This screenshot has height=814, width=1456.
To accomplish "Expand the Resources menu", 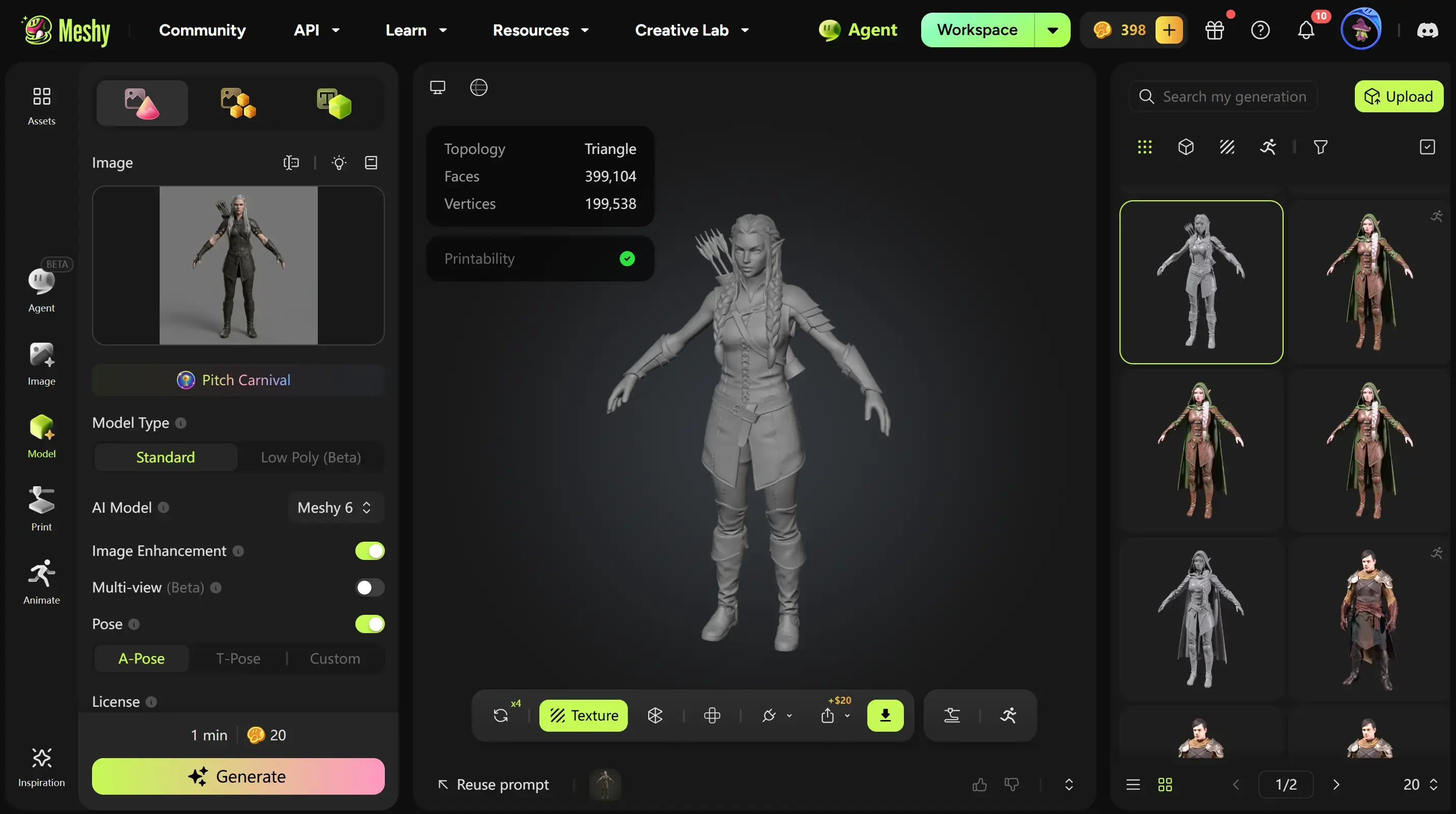I will (x=541, y=30).
